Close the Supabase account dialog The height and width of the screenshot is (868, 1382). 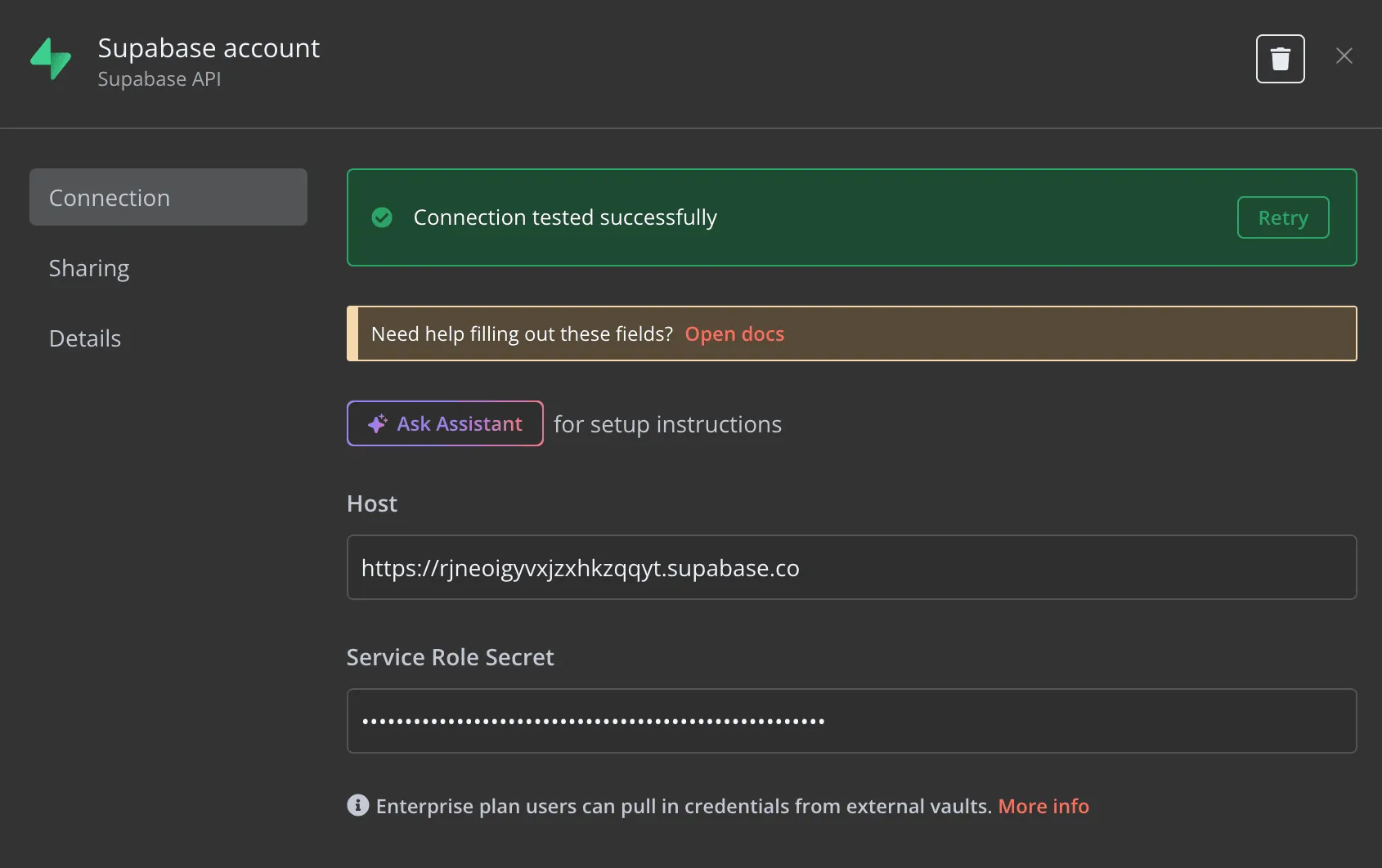coord(1344,56)
